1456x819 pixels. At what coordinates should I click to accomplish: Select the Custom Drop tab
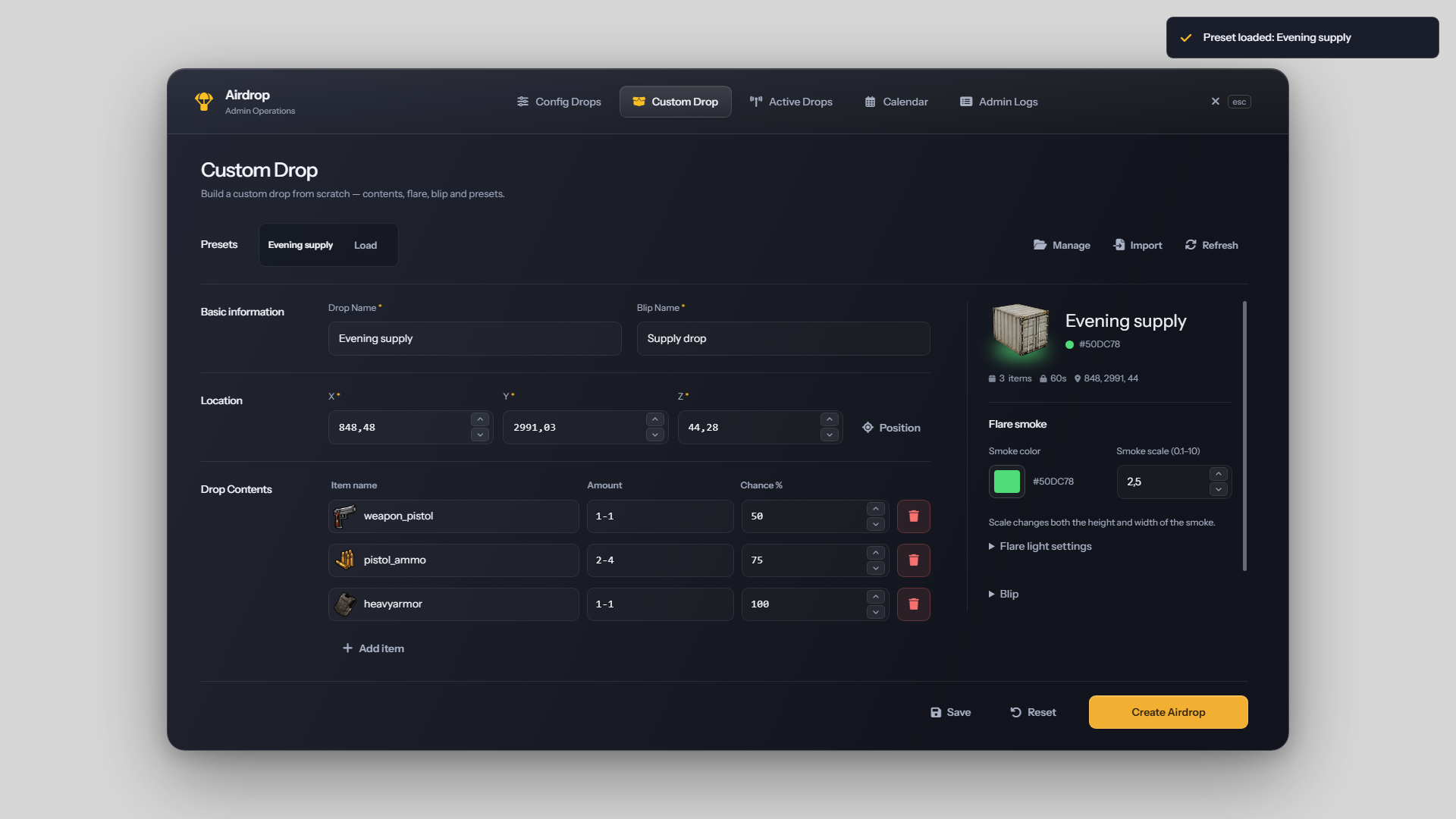tap(676, 102)
